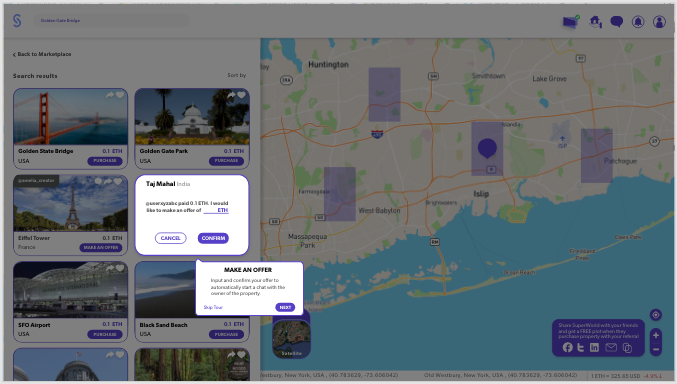The width and height of the screenshot is (677, 384).
Task: Click the Eiffel Tower title text
Action: click(x=34, y=238)
